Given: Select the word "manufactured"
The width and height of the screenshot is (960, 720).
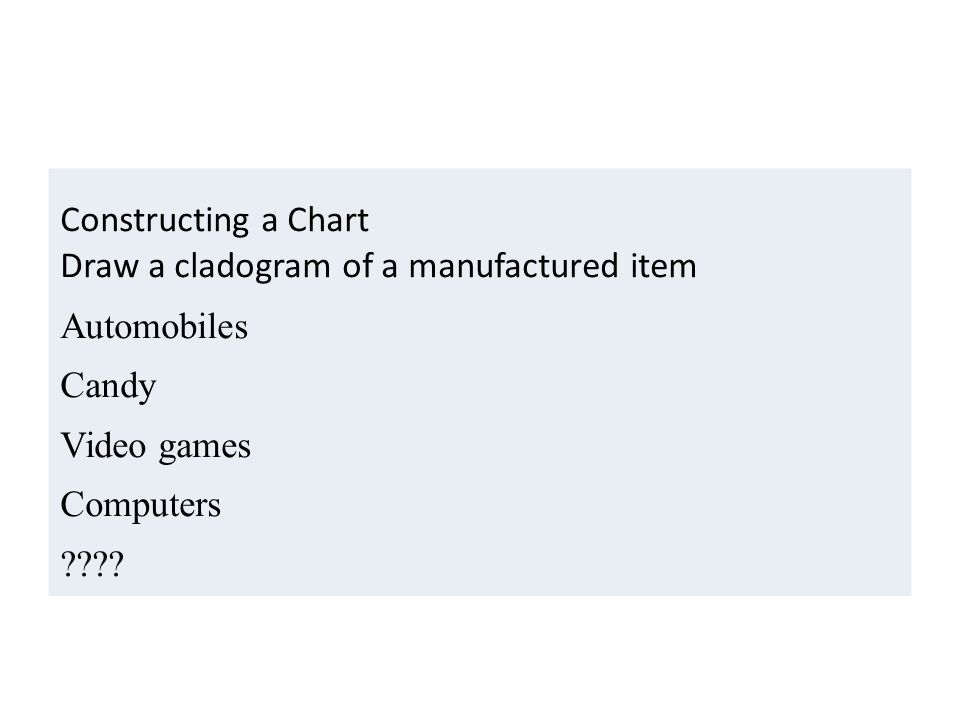Looking at the screenshot, I should 513,266.
